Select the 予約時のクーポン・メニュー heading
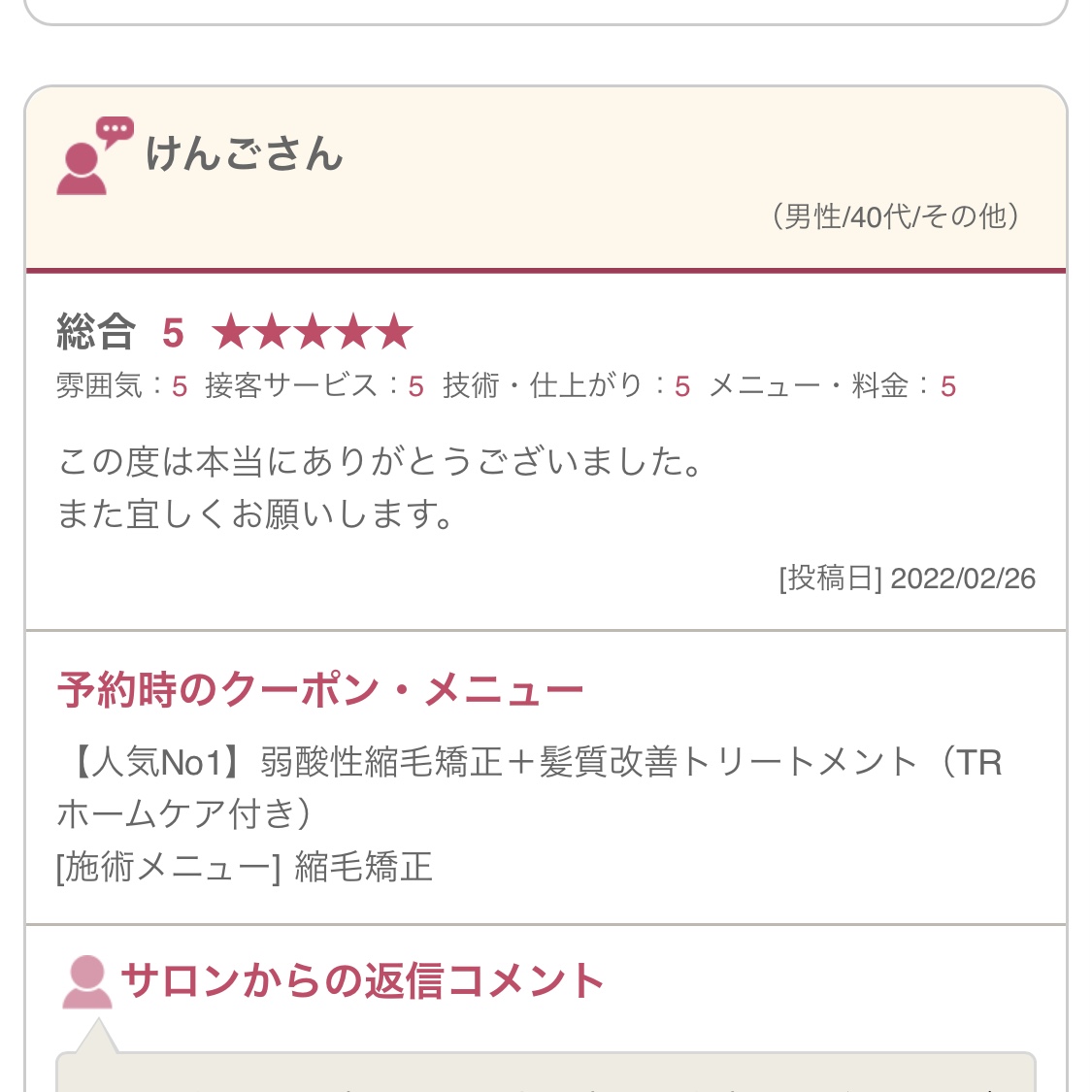Image resolution: width=1092 pixels, height=1092 pixels. coord(320,690)
